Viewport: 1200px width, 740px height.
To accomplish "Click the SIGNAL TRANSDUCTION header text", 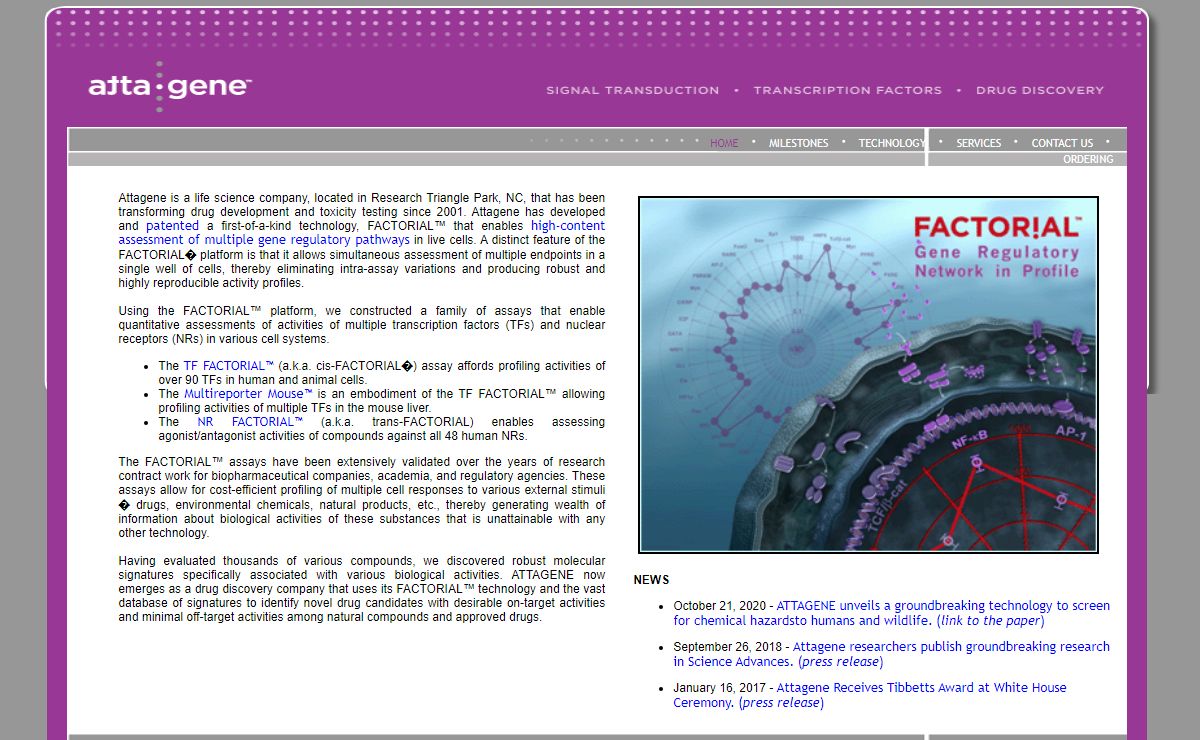I will coord(632,90).
